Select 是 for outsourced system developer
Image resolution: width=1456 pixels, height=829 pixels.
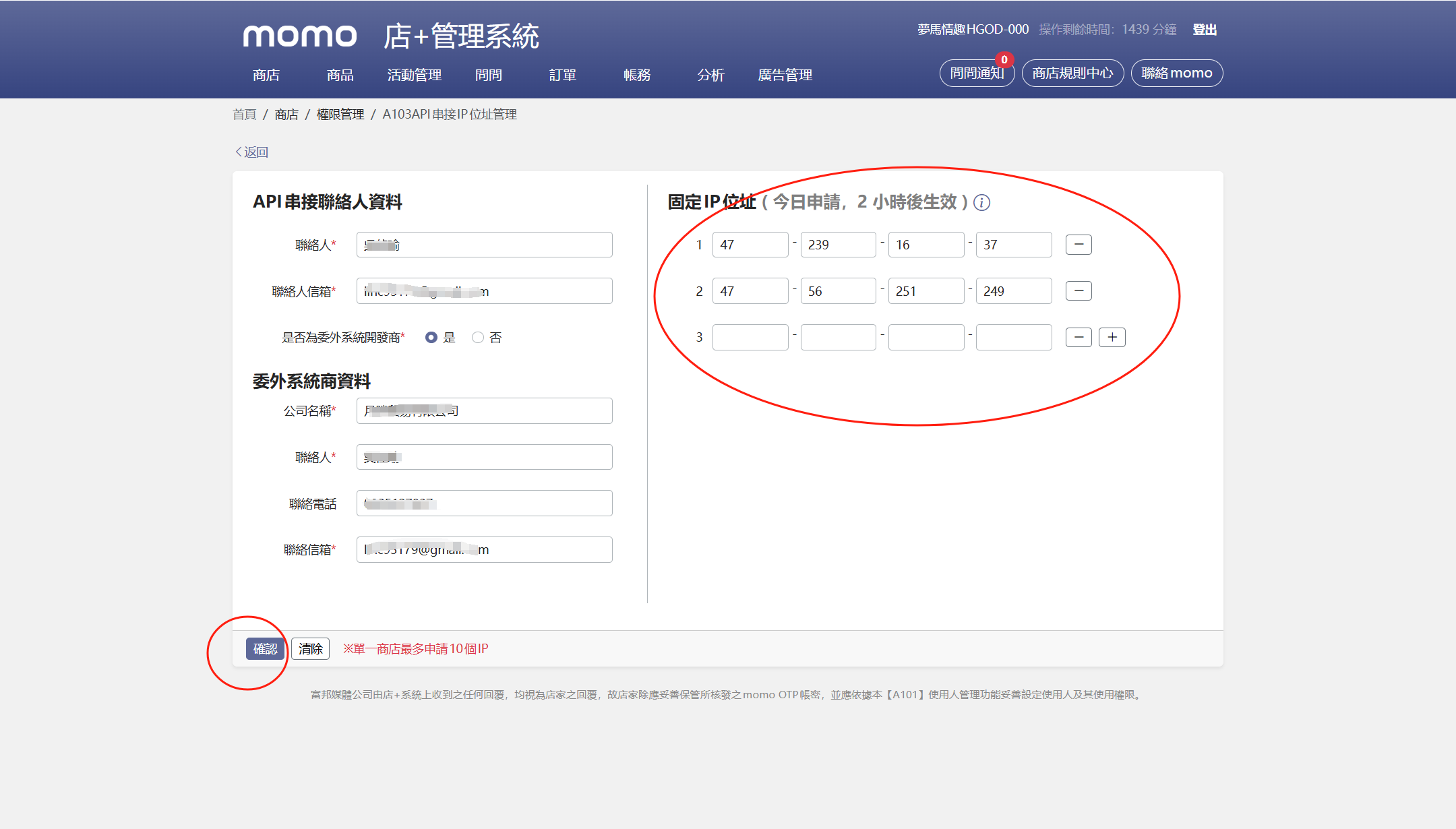431,337
